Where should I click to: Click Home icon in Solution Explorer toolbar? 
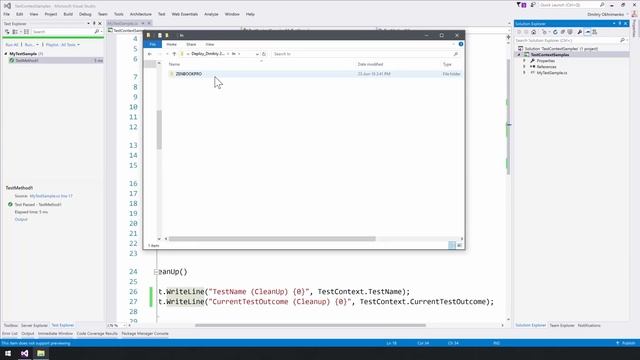click(x=533, y=32)
